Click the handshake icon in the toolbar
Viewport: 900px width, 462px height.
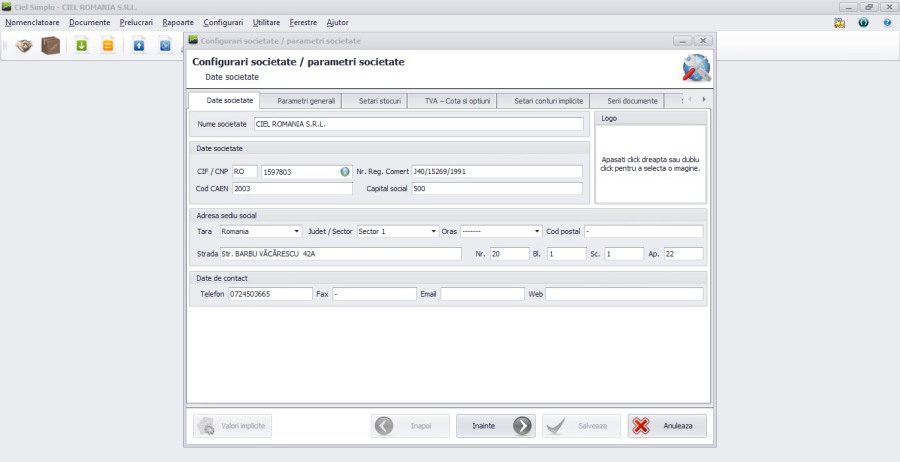coord(24,45)
